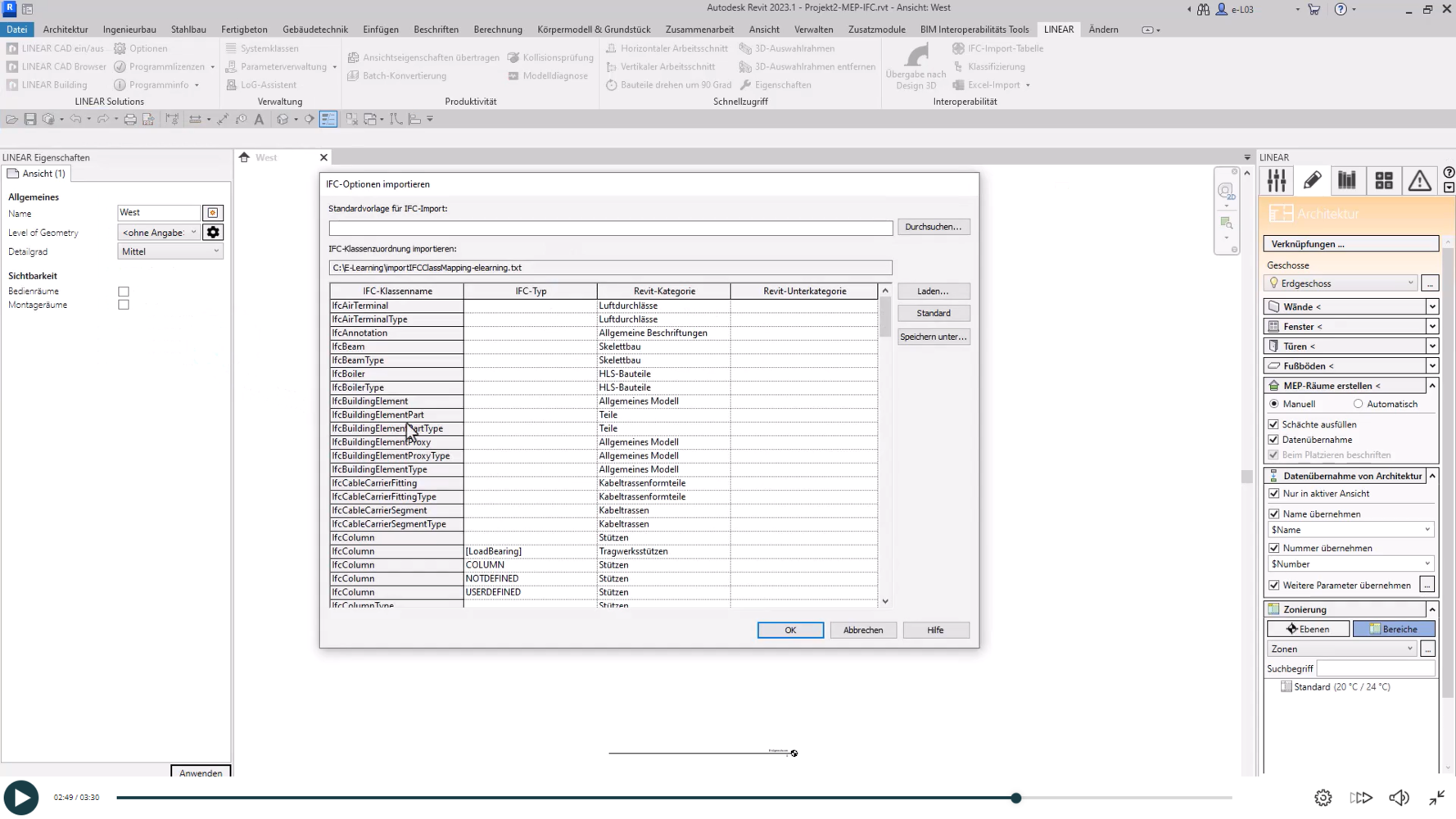Click the sliders icon in LINEAR panel
The width and height of the screenshot is (1456, 819).
click(1277, 181)
